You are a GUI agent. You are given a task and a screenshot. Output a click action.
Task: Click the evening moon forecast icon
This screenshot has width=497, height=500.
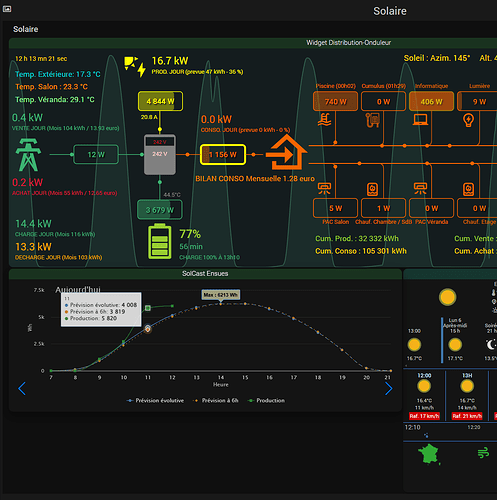(x=491, y=345)
